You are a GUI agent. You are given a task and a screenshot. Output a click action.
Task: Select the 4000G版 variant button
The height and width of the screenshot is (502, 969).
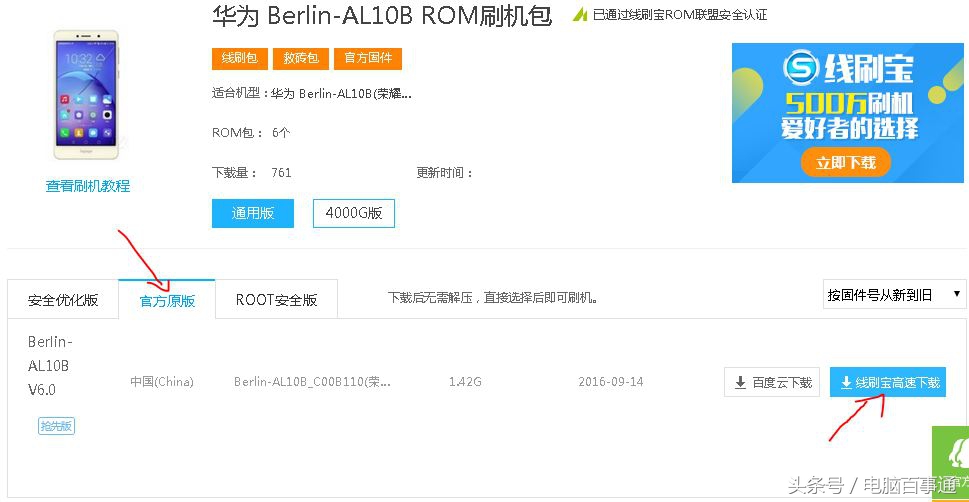(x=353, y=213)
